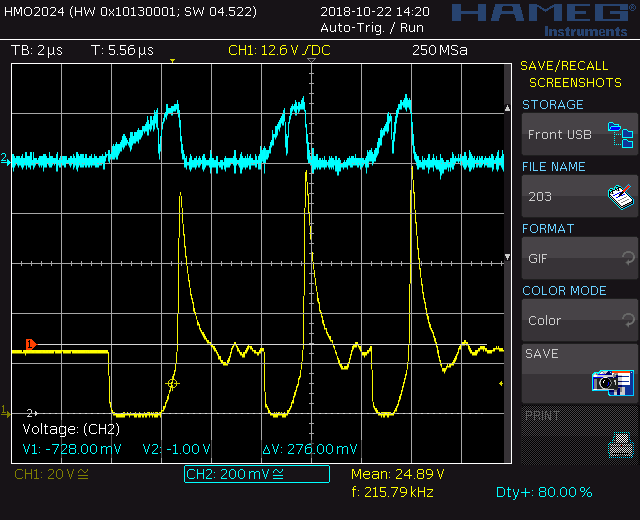This screenshot has width=640, height=520.
Task: Click the disabled PRINT softkey
Action: [x=580, y=436]
